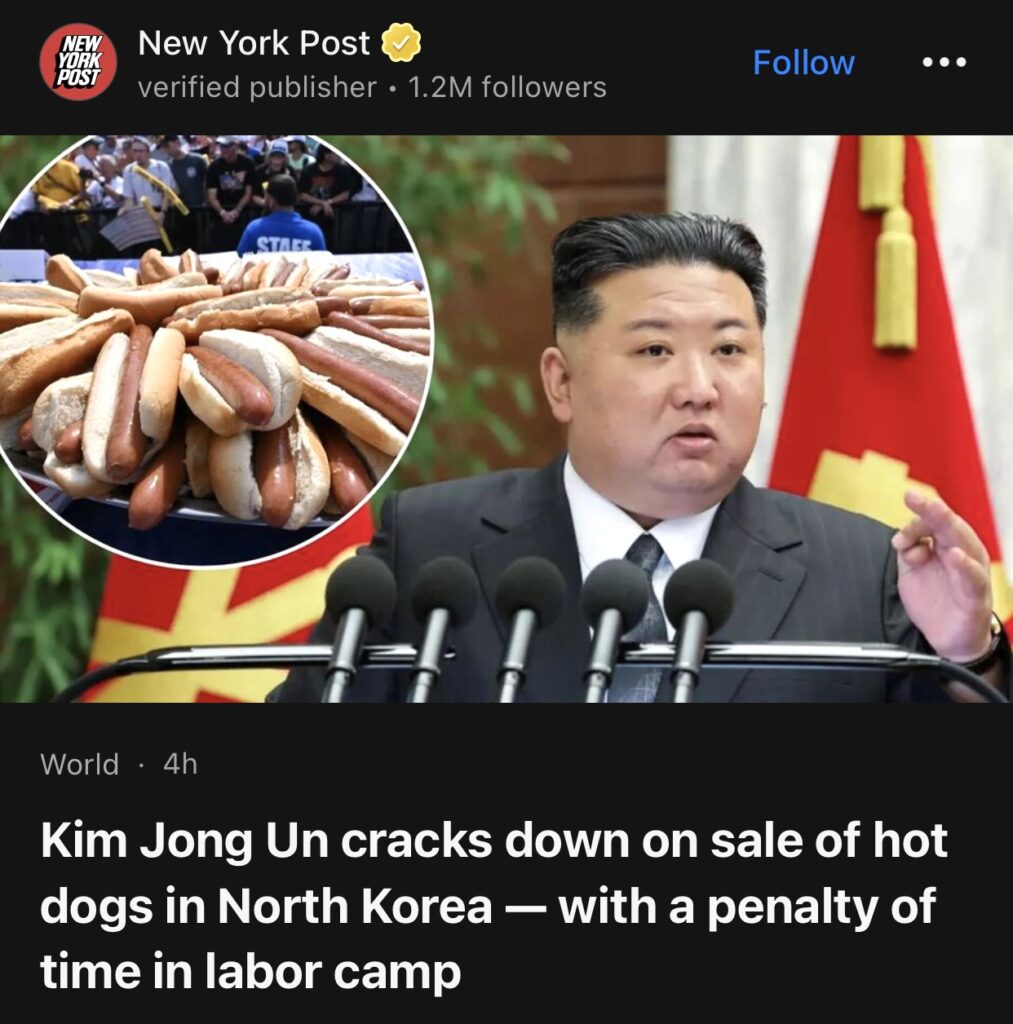Click the 'time in labor camp' headline line
This screenshot has height=1024, width=1013.
[251, 972]
